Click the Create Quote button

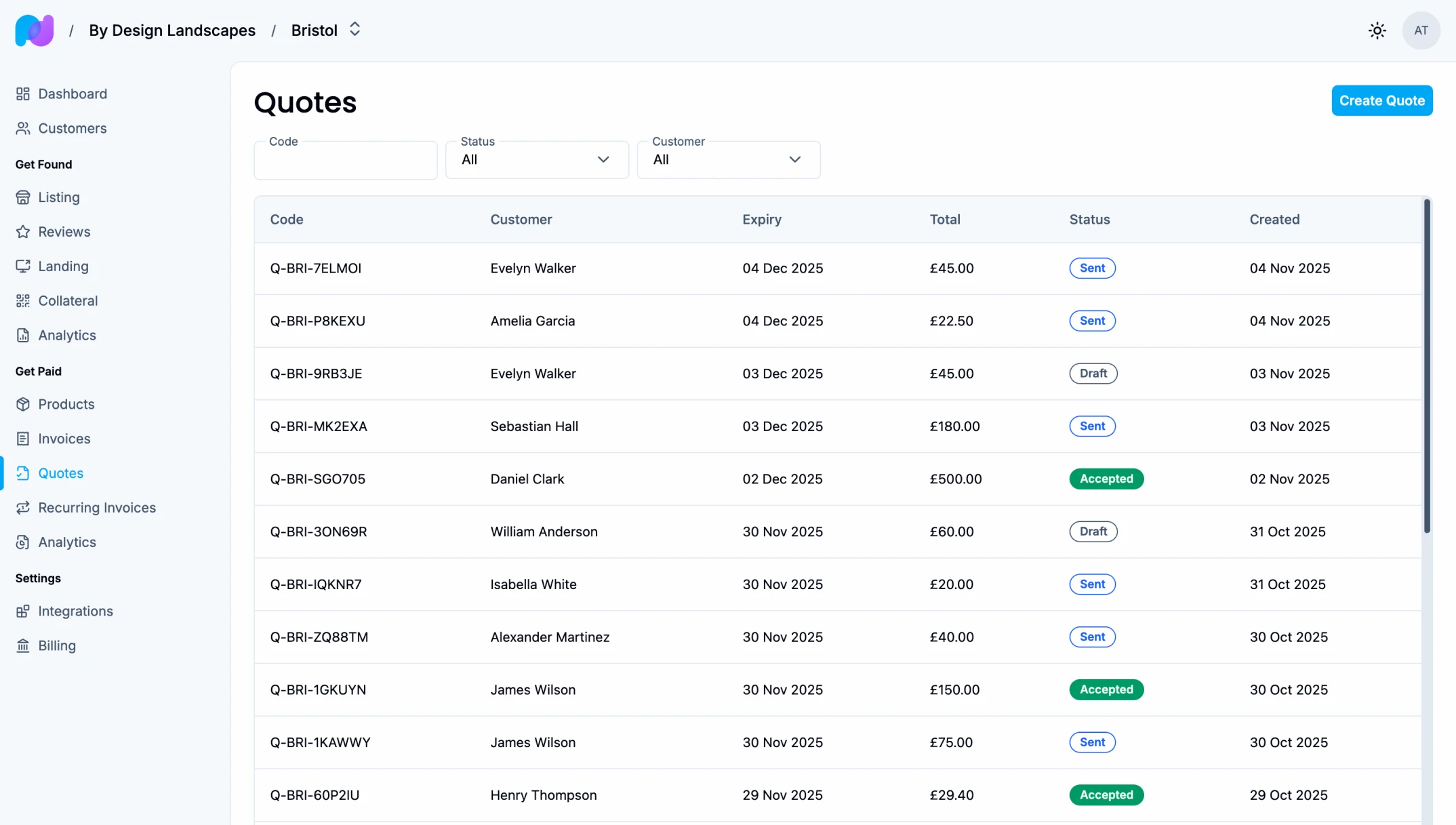tap(1381, 100)
